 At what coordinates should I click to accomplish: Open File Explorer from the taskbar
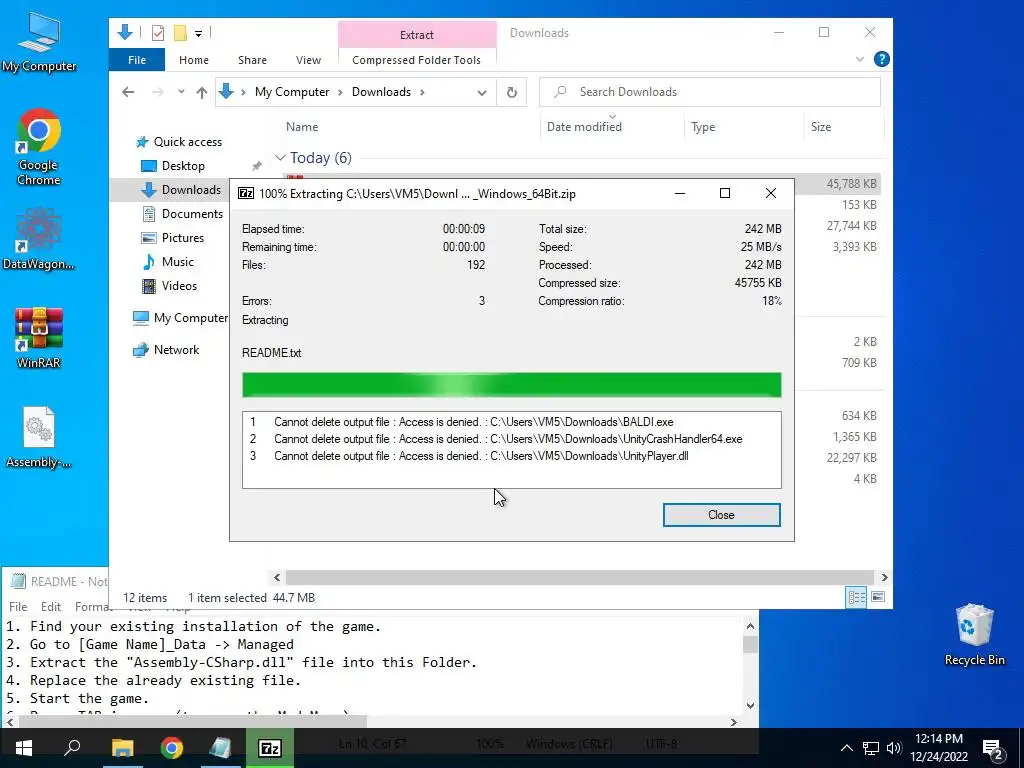tap(122, 748)
